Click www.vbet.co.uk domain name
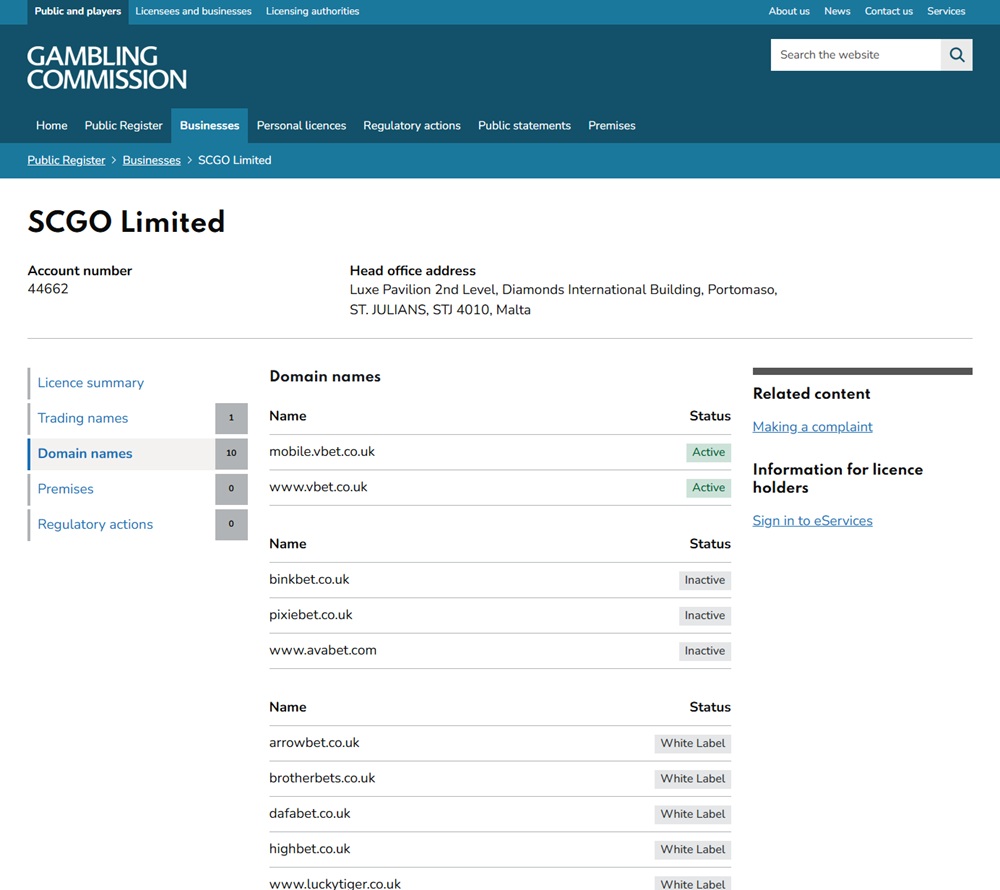This screenshot has width=1000, height=890. click(x=318, y=487)
